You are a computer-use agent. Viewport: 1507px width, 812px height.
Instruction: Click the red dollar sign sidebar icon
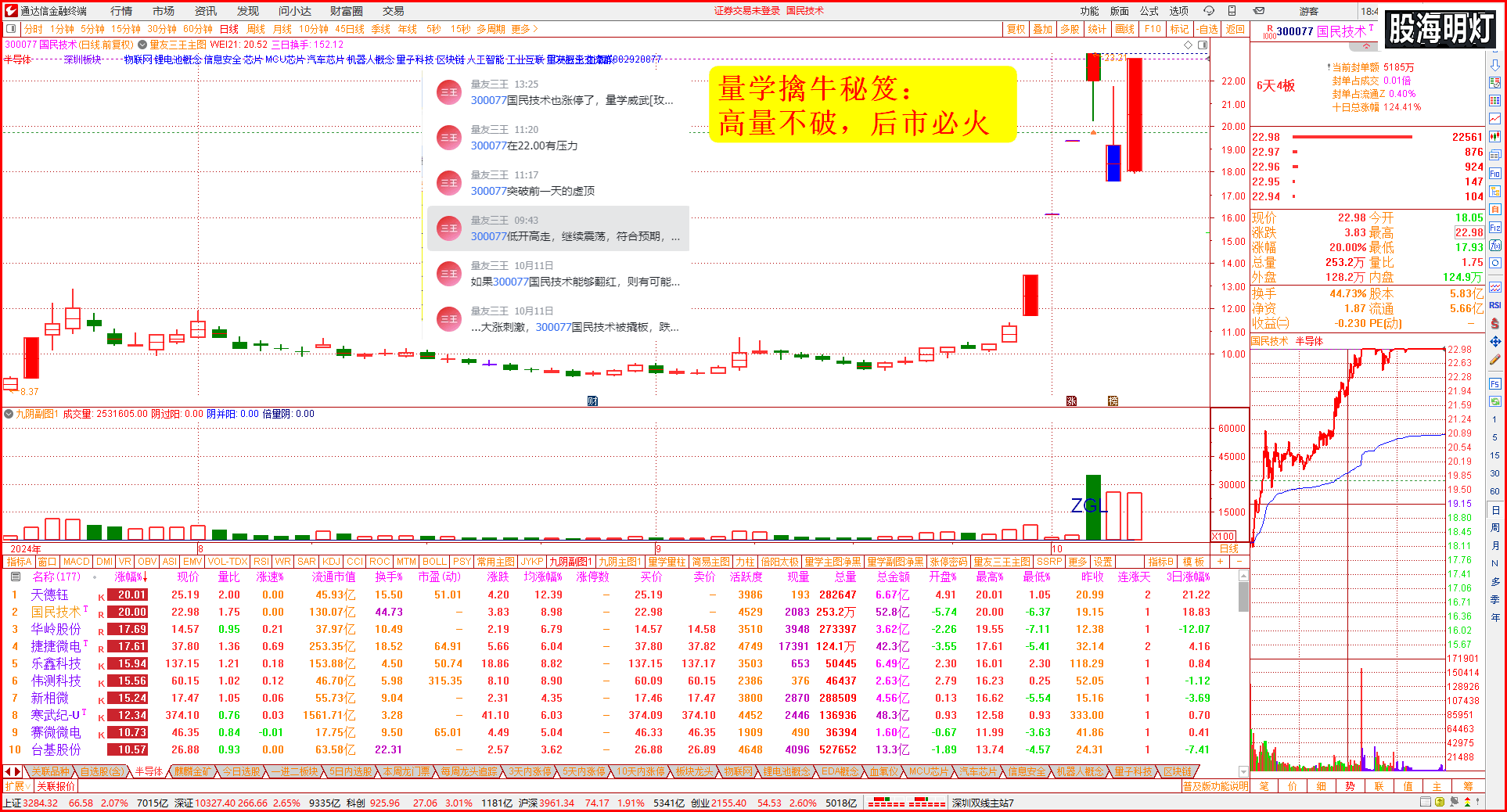[1495, 323]
